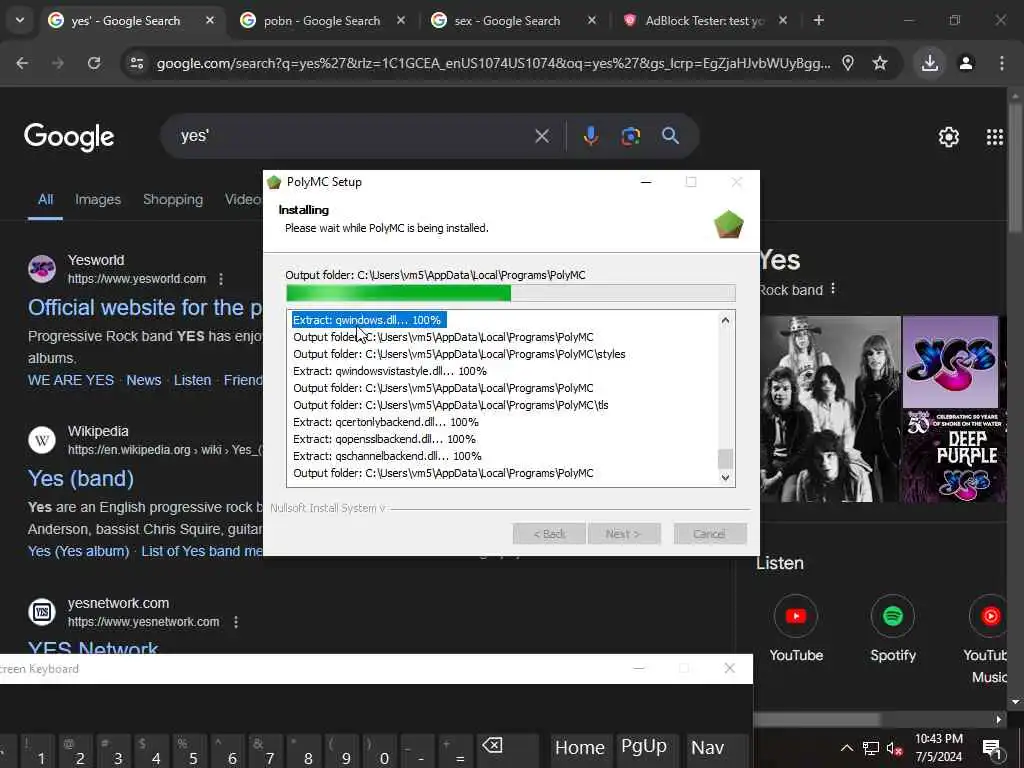Open YouTube listen icon
This screenshot has width=1024, height=768.
tap(795, 616)
